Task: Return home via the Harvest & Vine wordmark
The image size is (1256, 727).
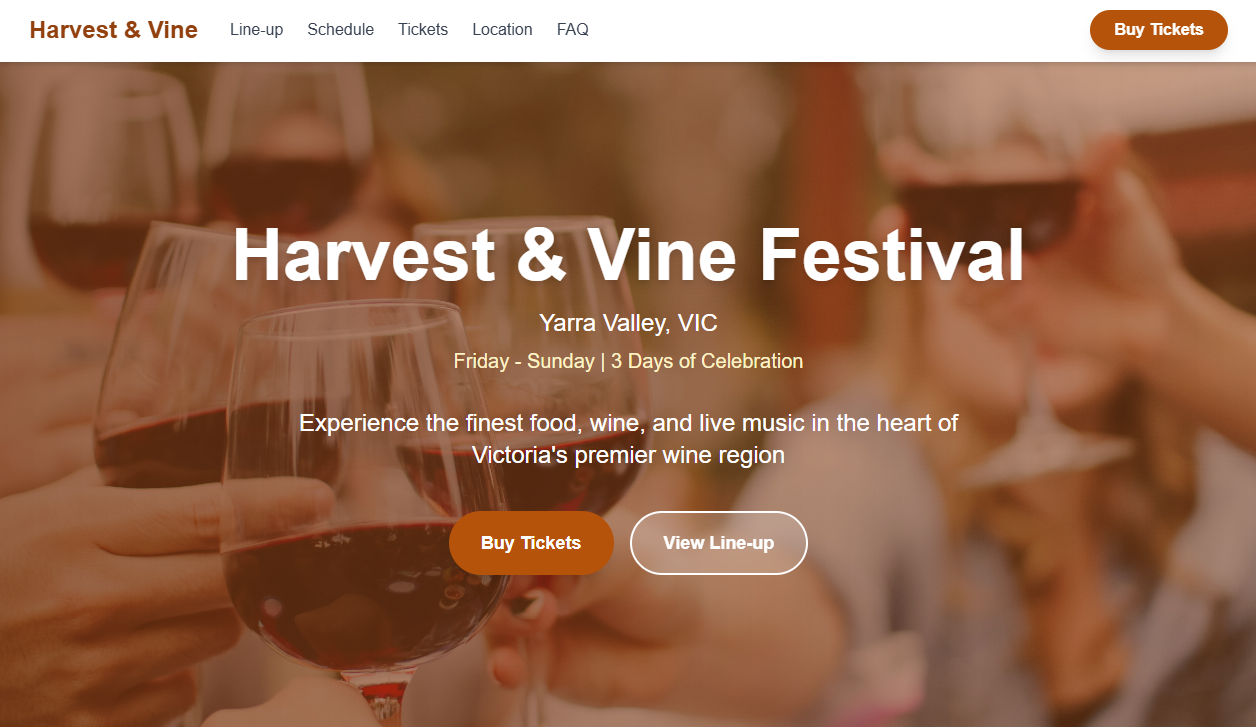Action: coord(113,29)
